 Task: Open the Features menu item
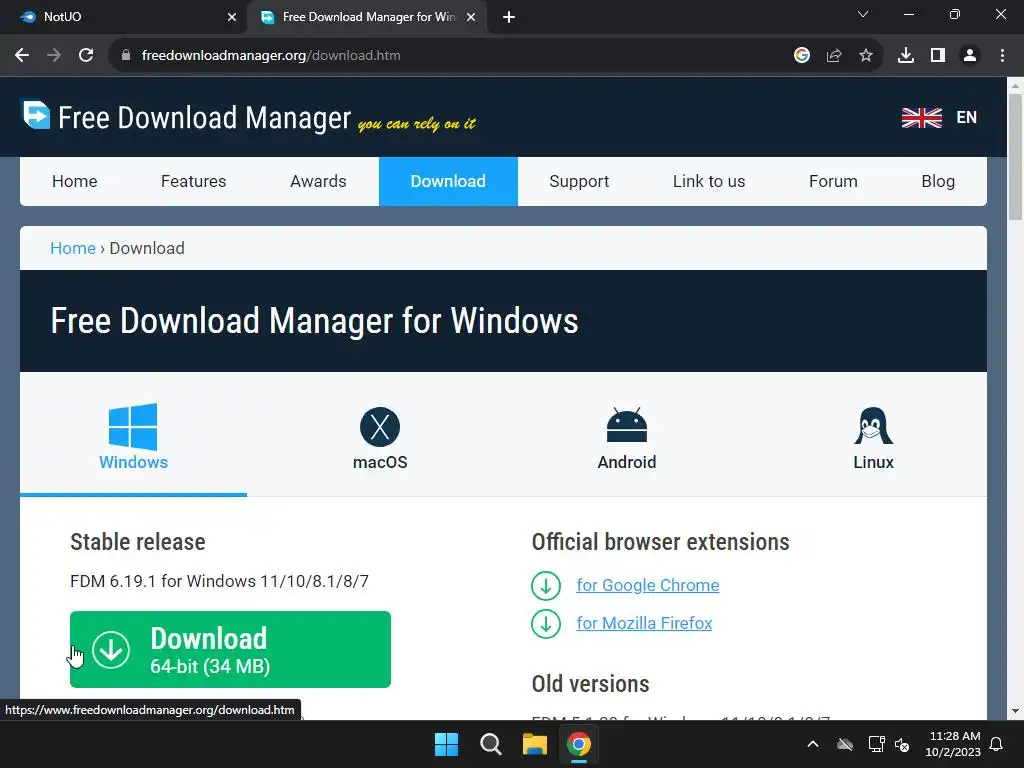(193, 182)
